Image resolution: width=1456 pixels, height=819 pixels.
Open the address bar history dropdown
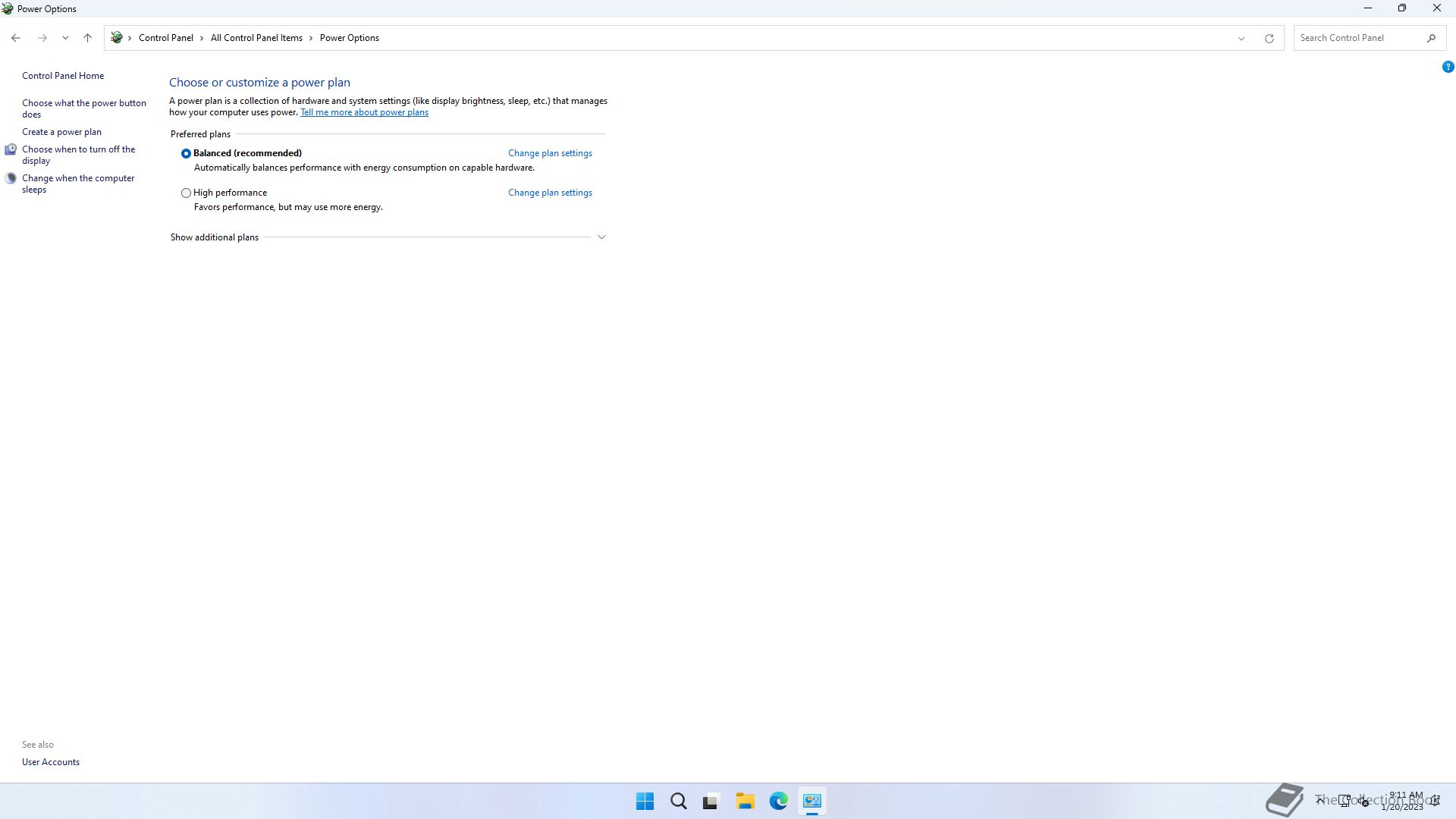tap(1241, 38)
